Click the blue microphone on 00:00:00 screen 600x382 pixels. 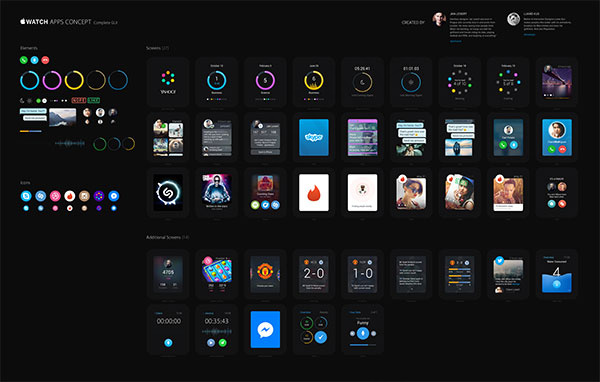click(168, 343)
